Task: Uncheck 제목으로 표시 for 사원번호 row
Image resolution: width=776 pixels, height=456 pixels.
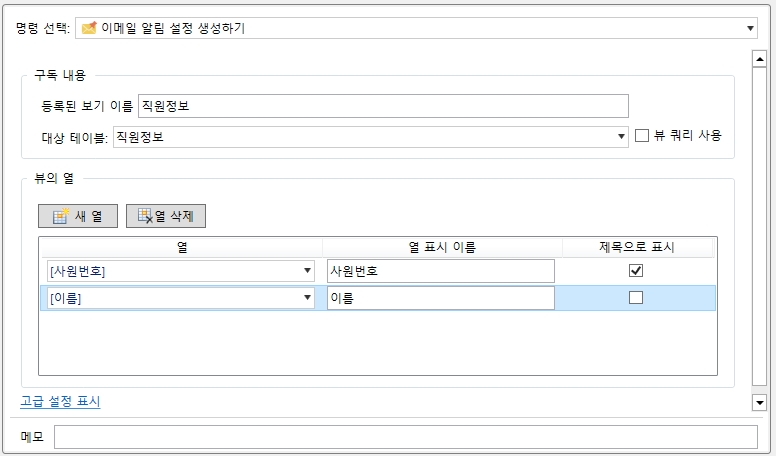Action: [x=635, y=271]
